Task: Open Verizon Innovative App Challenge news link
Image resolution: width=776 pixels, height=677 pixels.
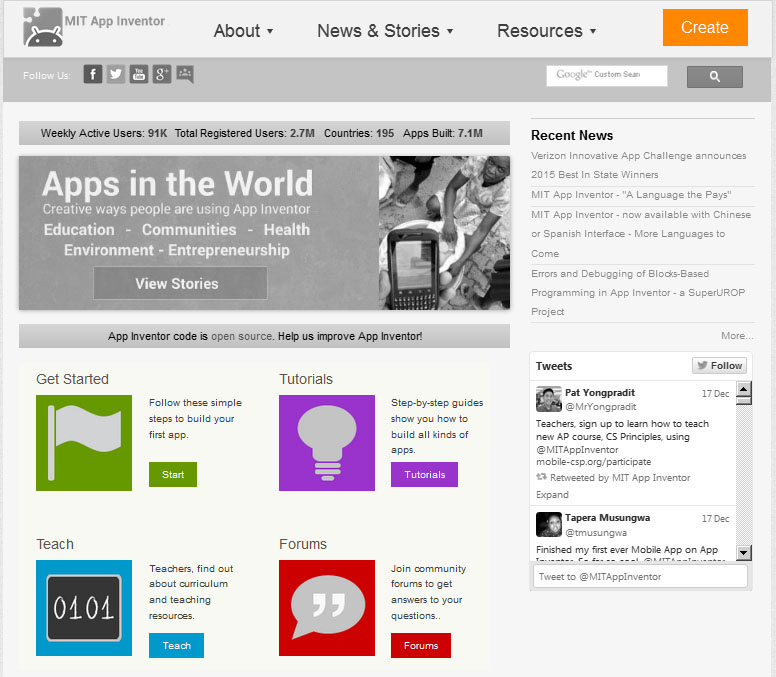Action: coord(638,165)
